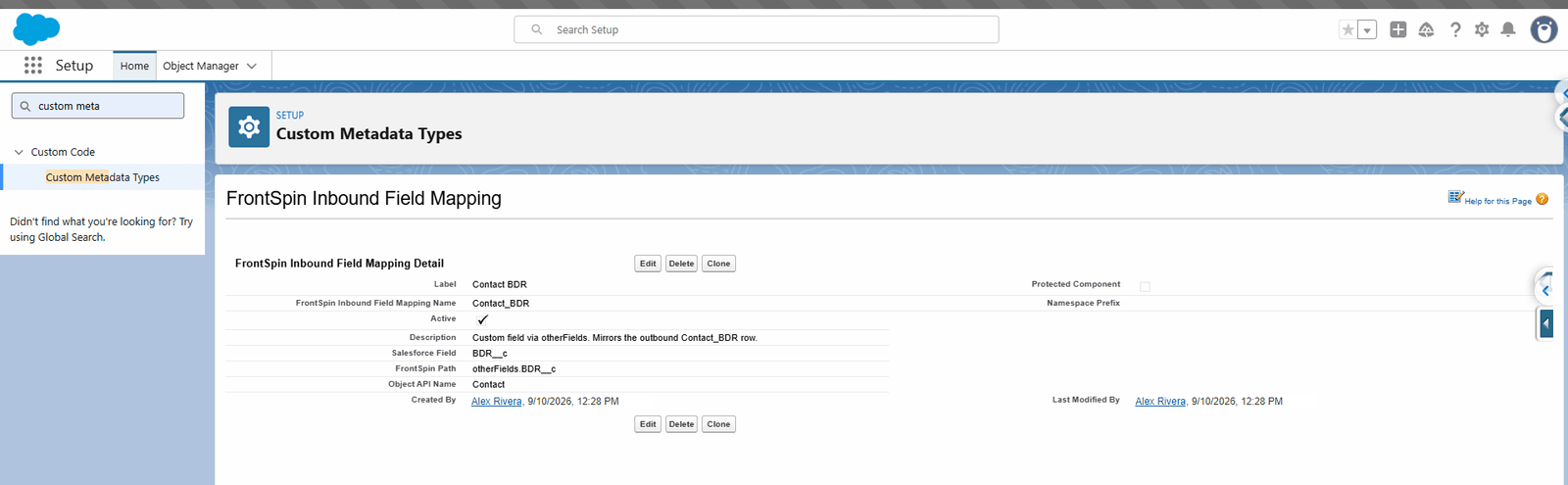Image resolution: width=1568 pixels, height=485 pixels.
Task: Open the notifications bell
Action: pyautogui.click(x=1508, y=29)
